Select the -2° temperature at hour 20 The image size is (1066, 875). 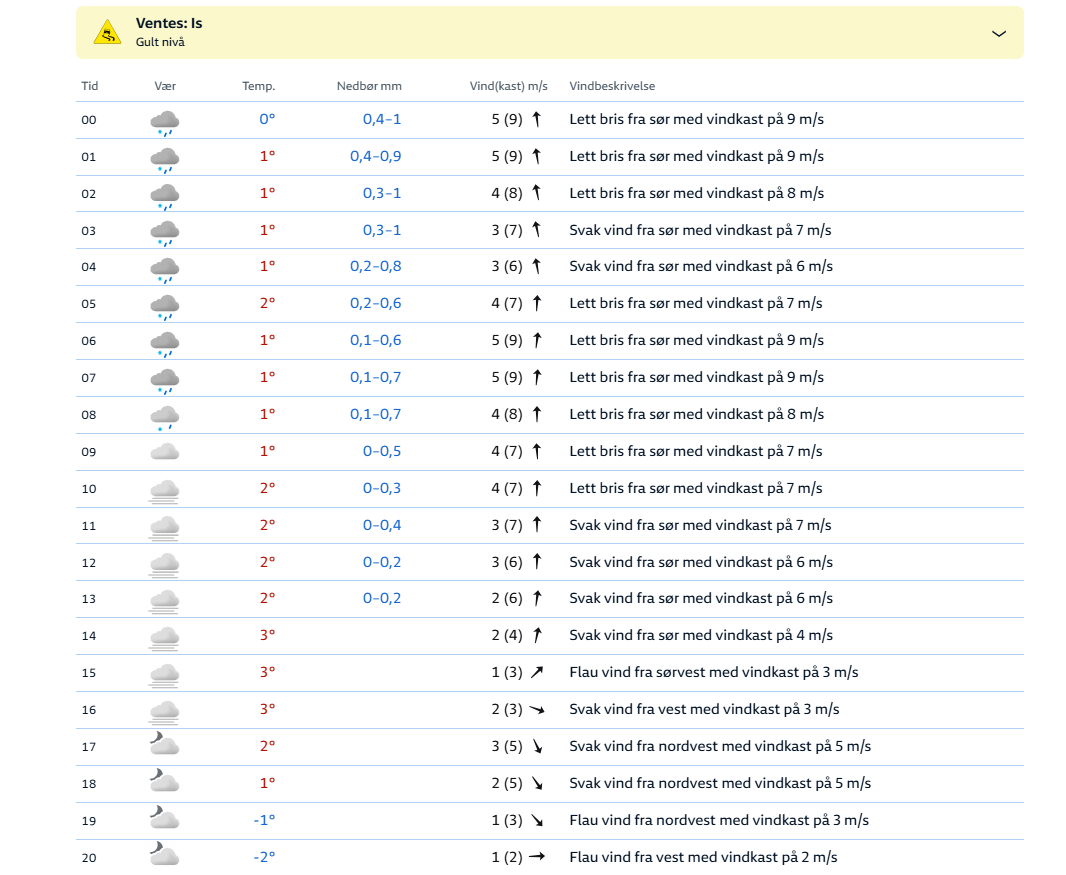point(264,857)
